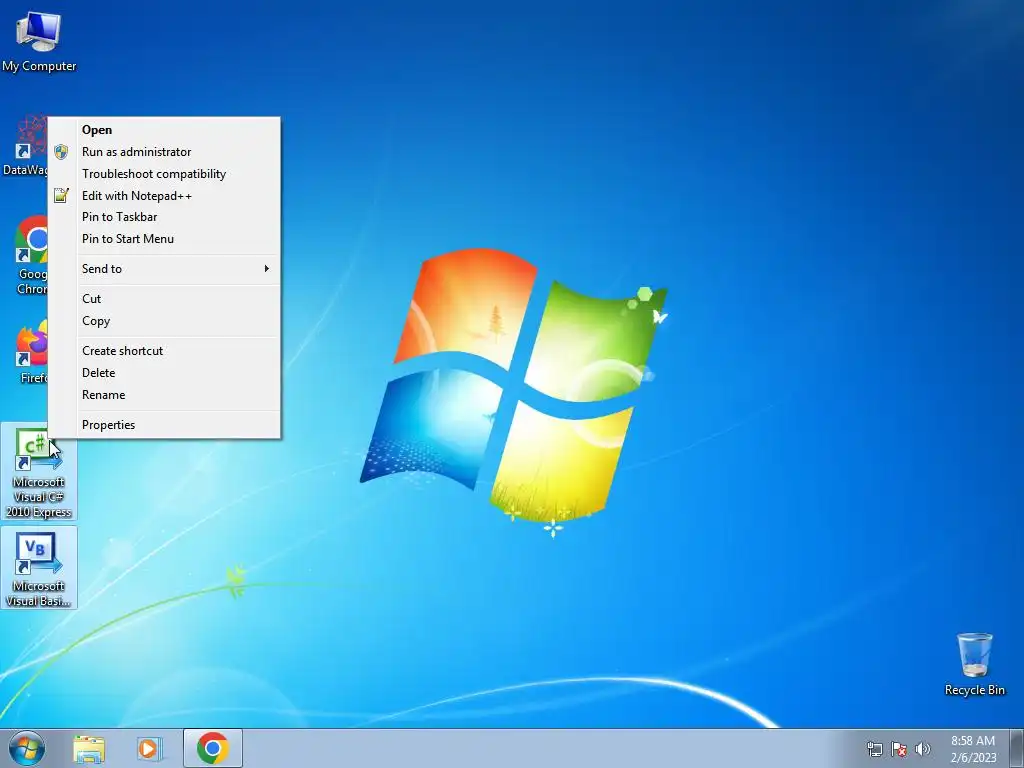This screenshot has height=768, width=1024.
Task: Open the Windows Start button
Action: point(27,748)
